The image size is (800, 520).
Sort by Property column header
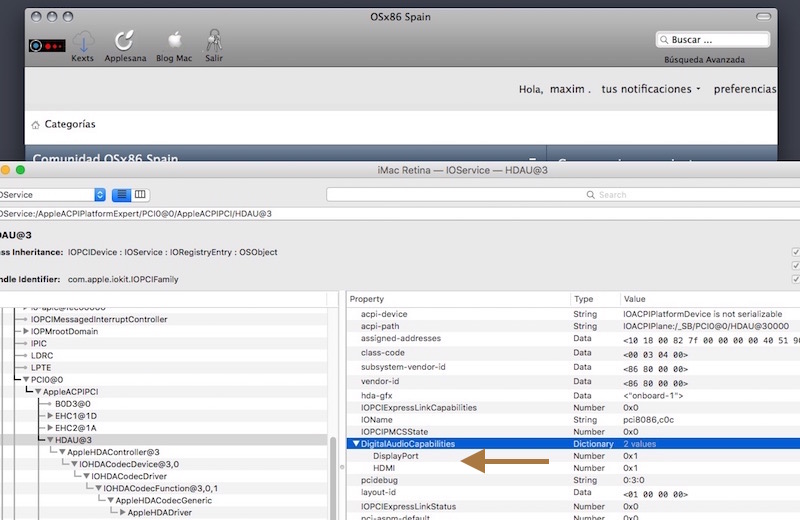coord(458,299)
